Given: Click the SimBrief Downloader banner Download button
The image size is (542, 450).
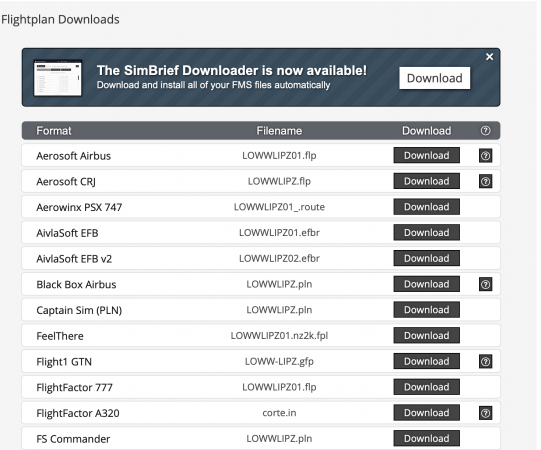Looking at the screenshot, I should coord(434,78).
